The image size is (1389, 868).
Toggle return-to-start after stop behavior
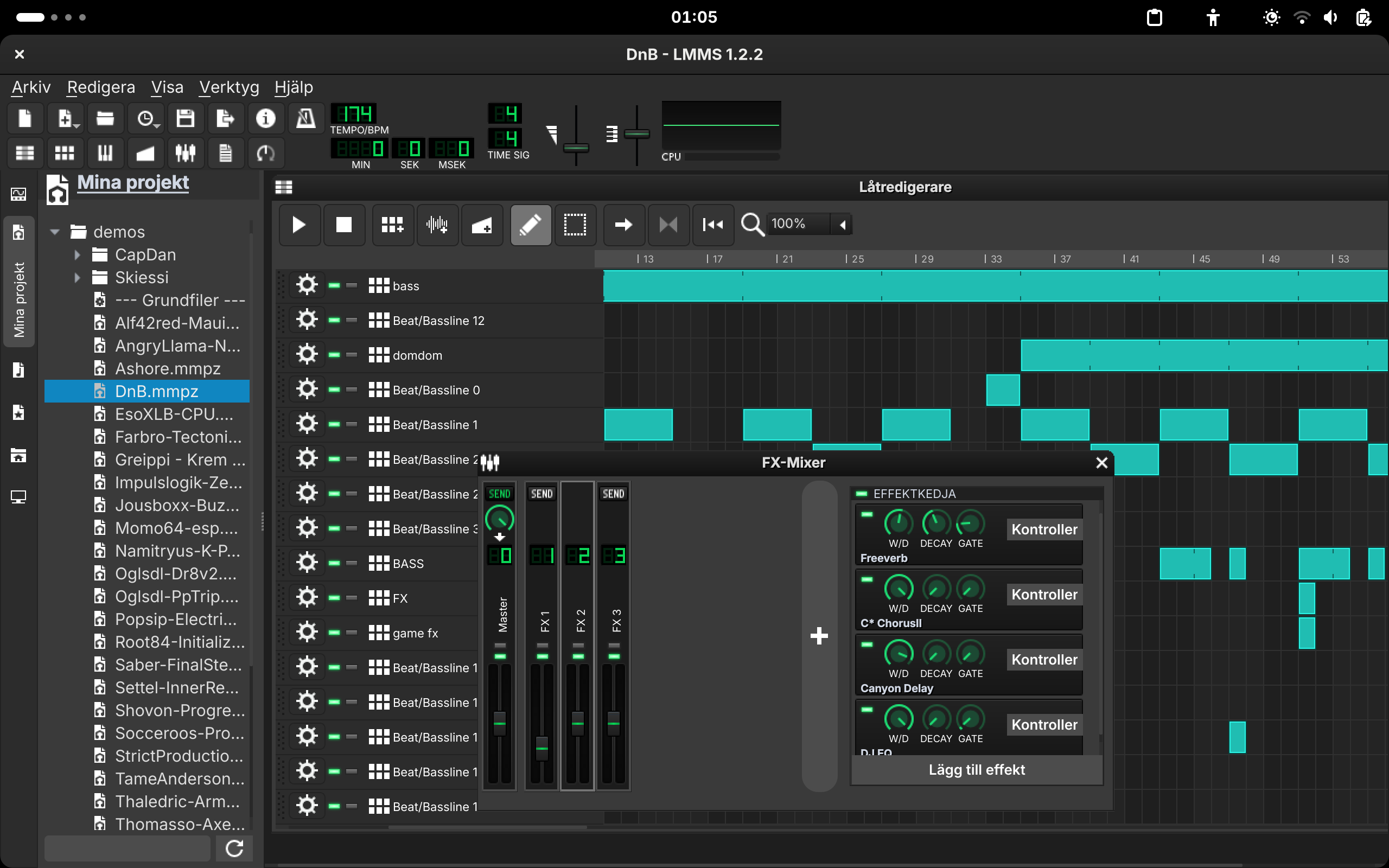713,225
